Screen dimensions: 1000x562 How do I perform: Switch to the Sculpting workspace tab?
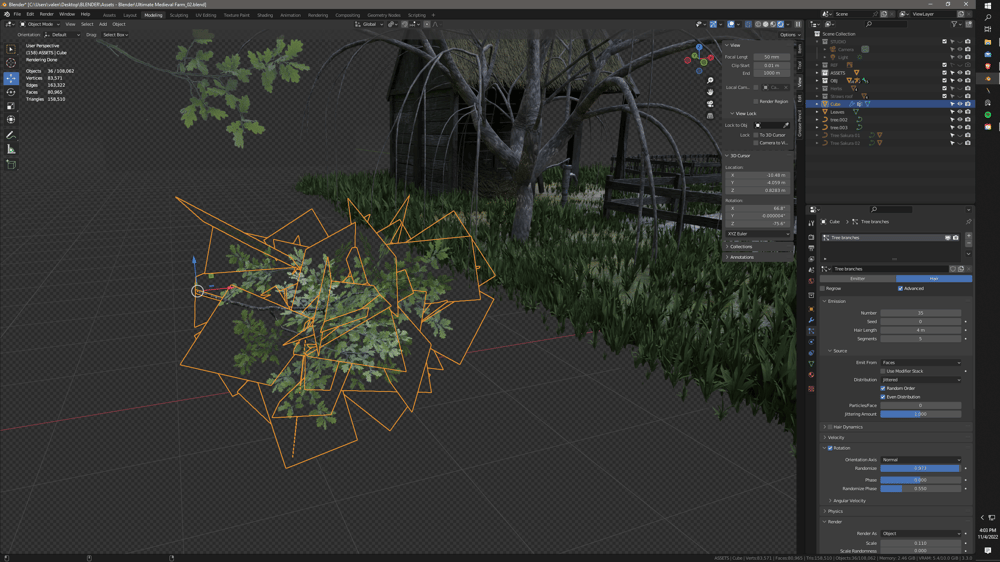(179, 15)
